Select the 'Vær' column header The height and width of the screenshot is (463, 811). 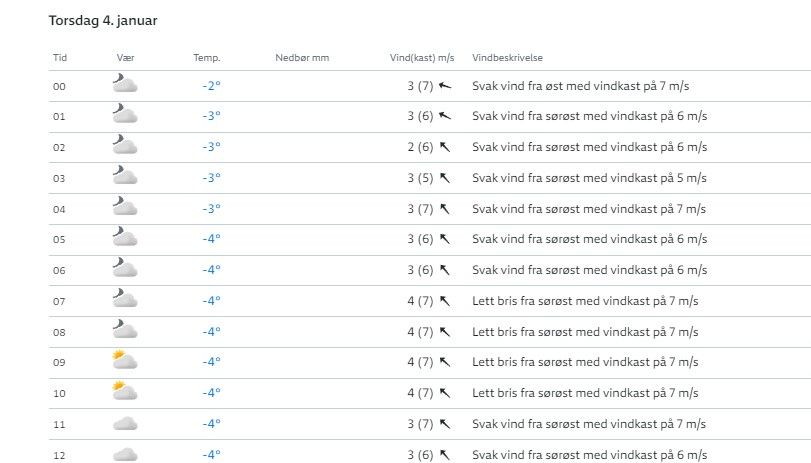[125, 58]
